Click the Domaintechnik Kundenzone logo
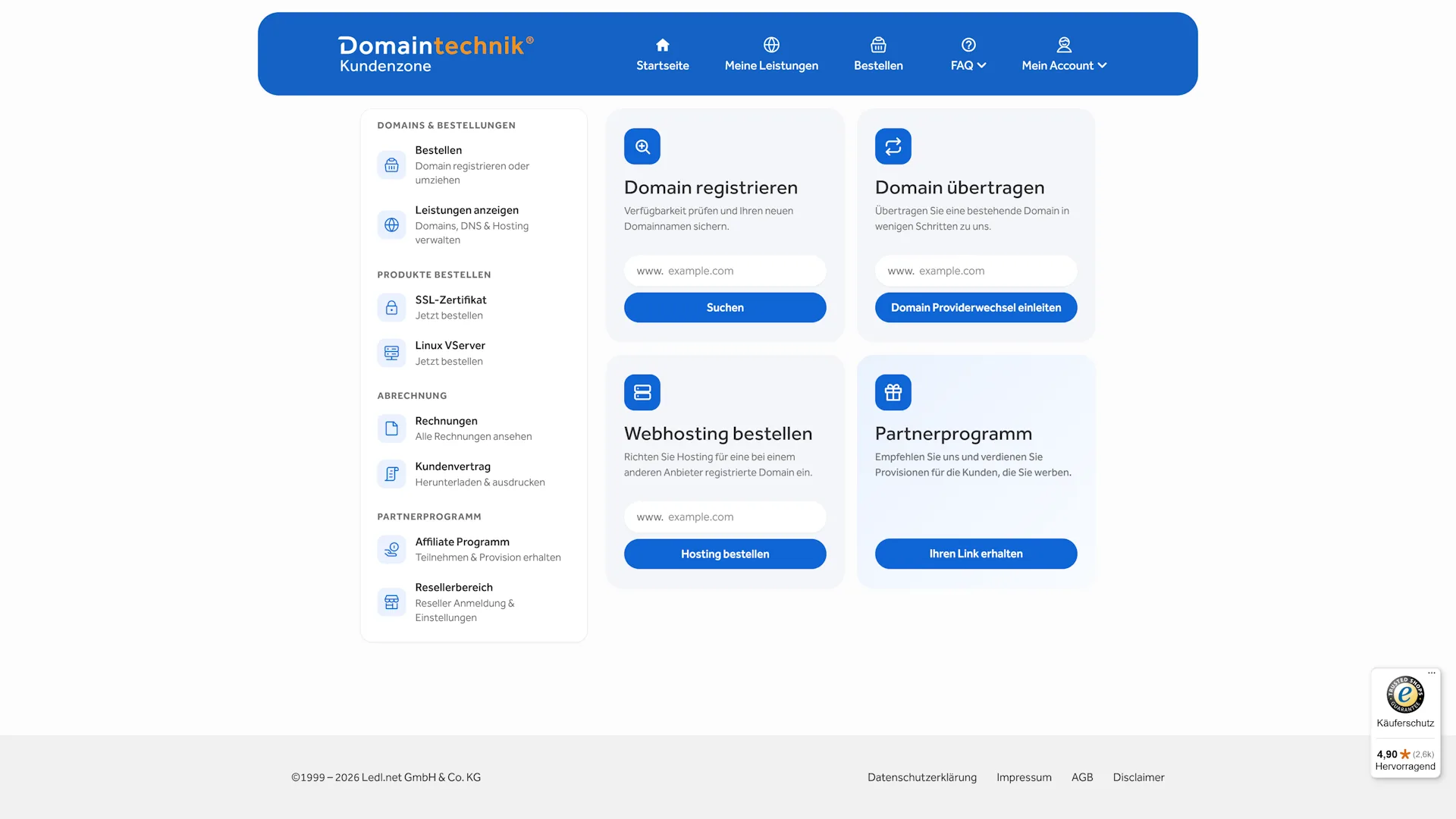1456x819 pixels. point(436,54)
